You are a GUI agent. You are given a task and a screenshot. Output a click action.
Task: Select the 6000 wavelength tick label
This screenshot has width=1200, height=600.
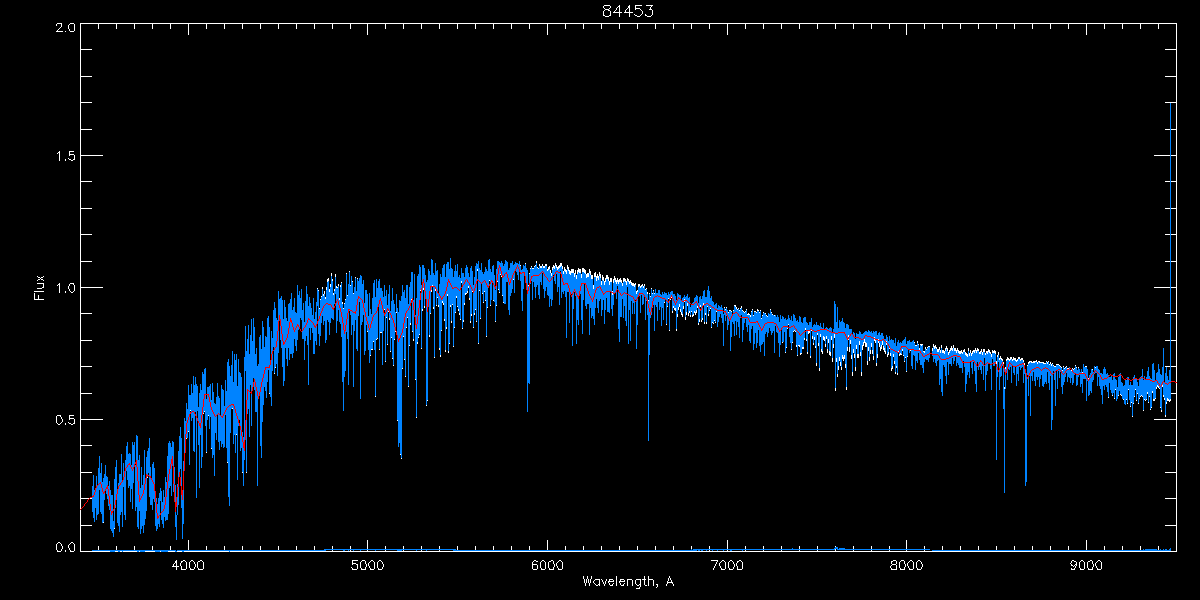547,564
